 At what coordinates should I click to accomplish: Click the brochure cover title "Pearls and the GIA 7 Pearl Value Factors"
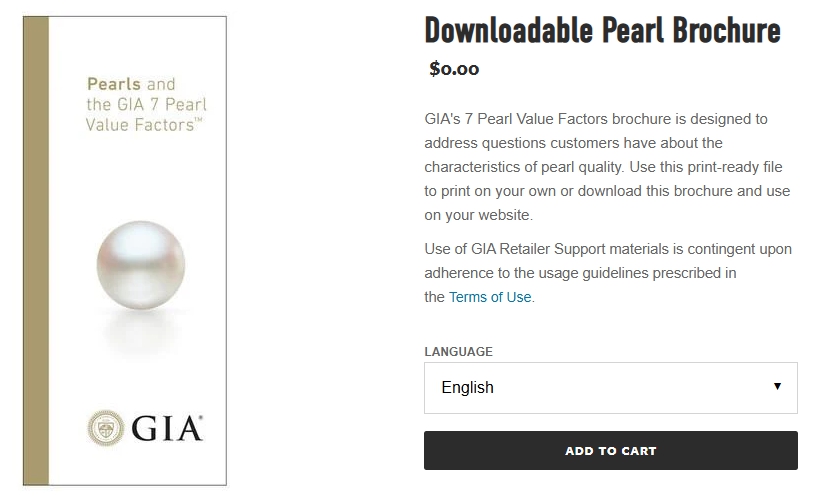(x=146, y=105)
